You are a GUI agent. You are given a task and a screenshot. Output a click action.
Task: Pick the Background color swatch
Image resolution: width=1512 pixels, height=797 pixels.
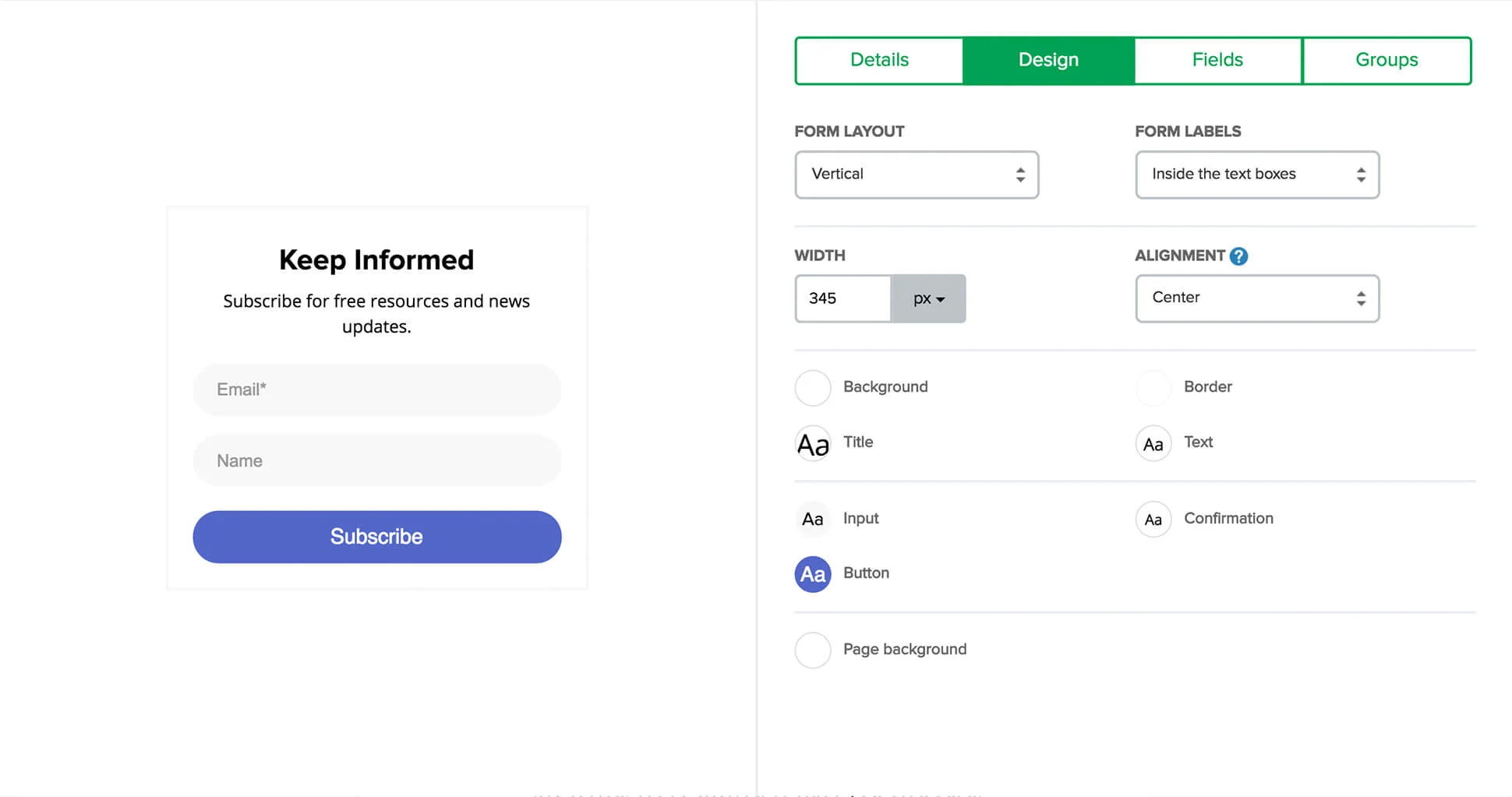813,388
